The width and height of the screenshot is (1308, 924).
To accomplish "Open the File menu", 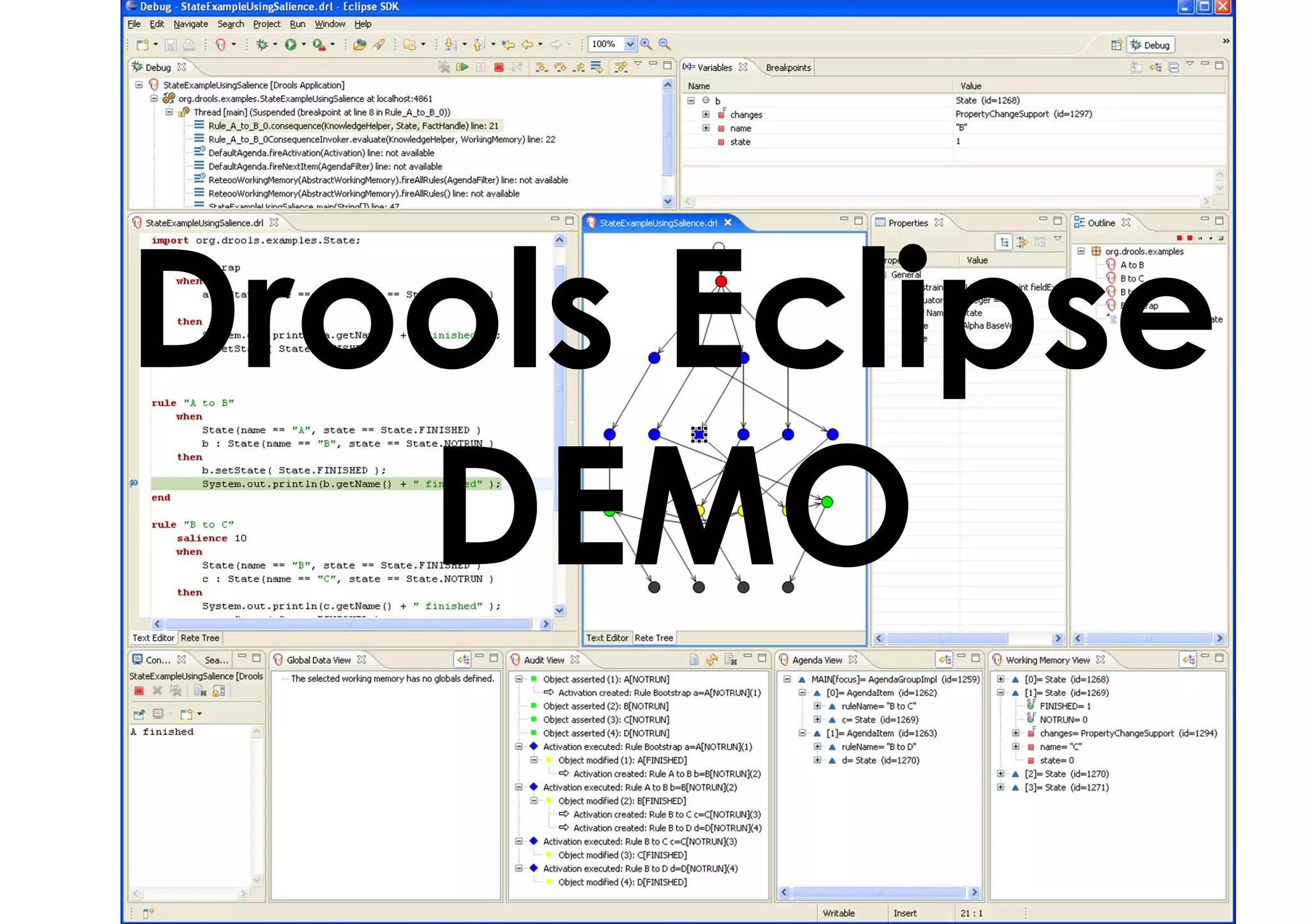I will [134, 24].
